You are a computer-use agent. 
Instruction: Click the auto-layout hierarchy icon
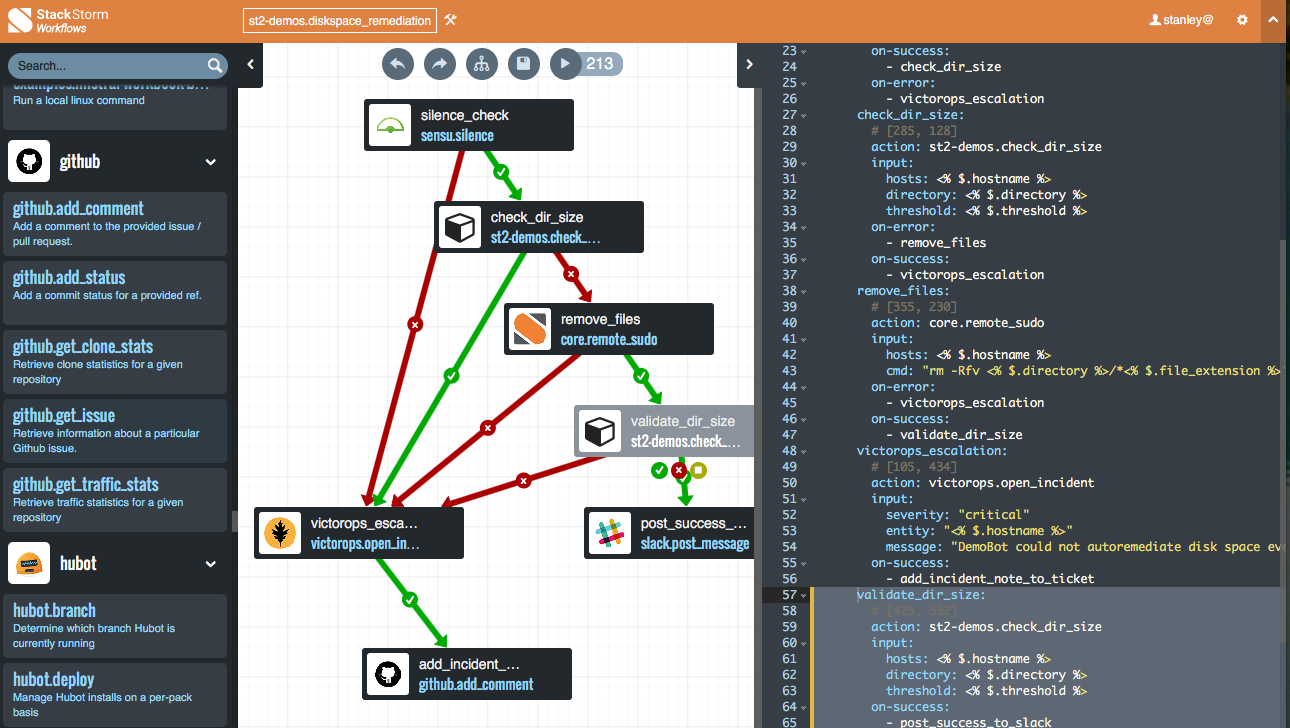tap(481, 64)
